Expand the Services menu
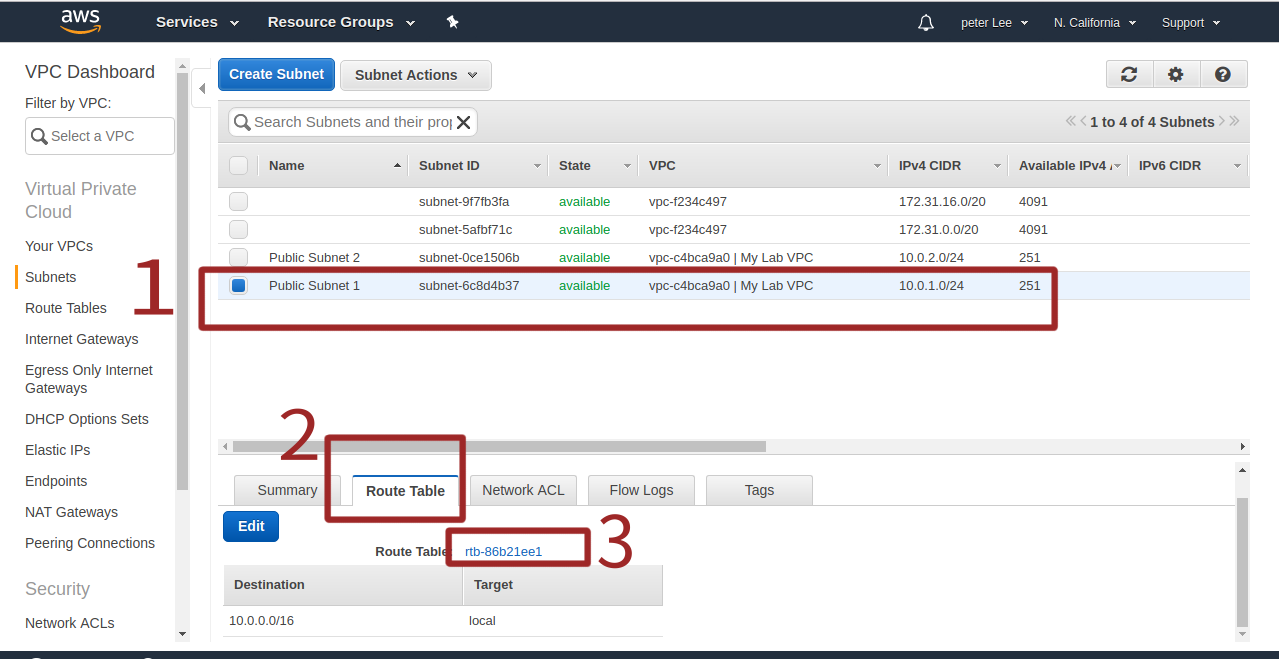This screenshot has height=659, width=1279. pos(197,22)
